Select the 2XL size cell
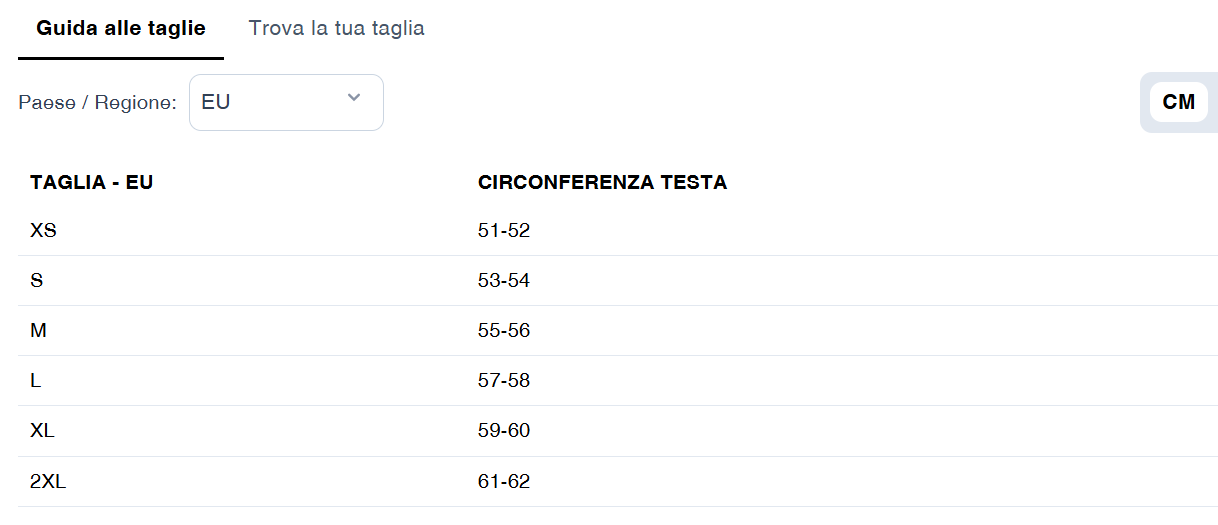The width and height of the screenshot is (1218, 525). tap(48, 481)
